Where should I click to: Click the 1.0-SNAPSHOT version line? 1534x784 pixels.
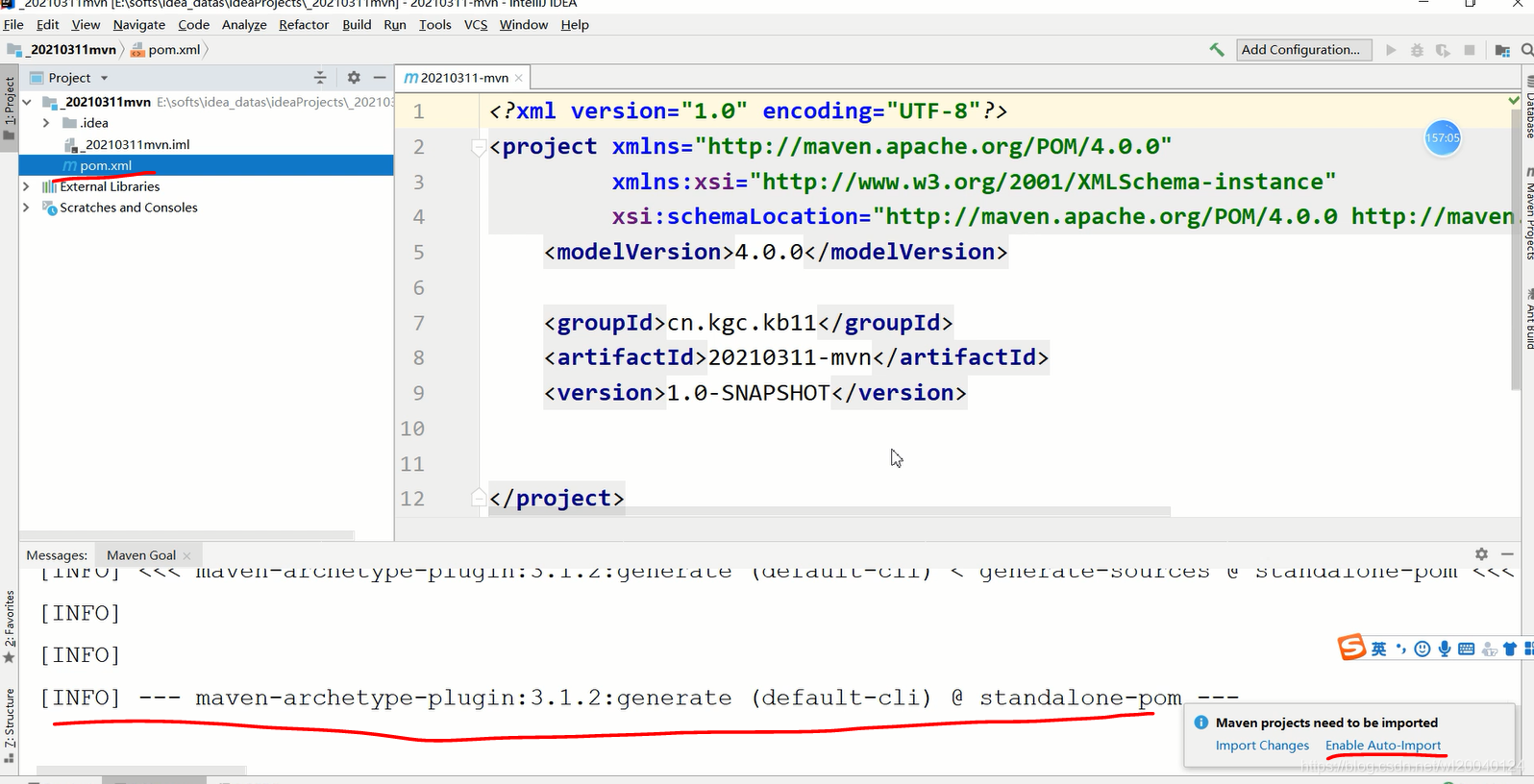click(755, 393)
